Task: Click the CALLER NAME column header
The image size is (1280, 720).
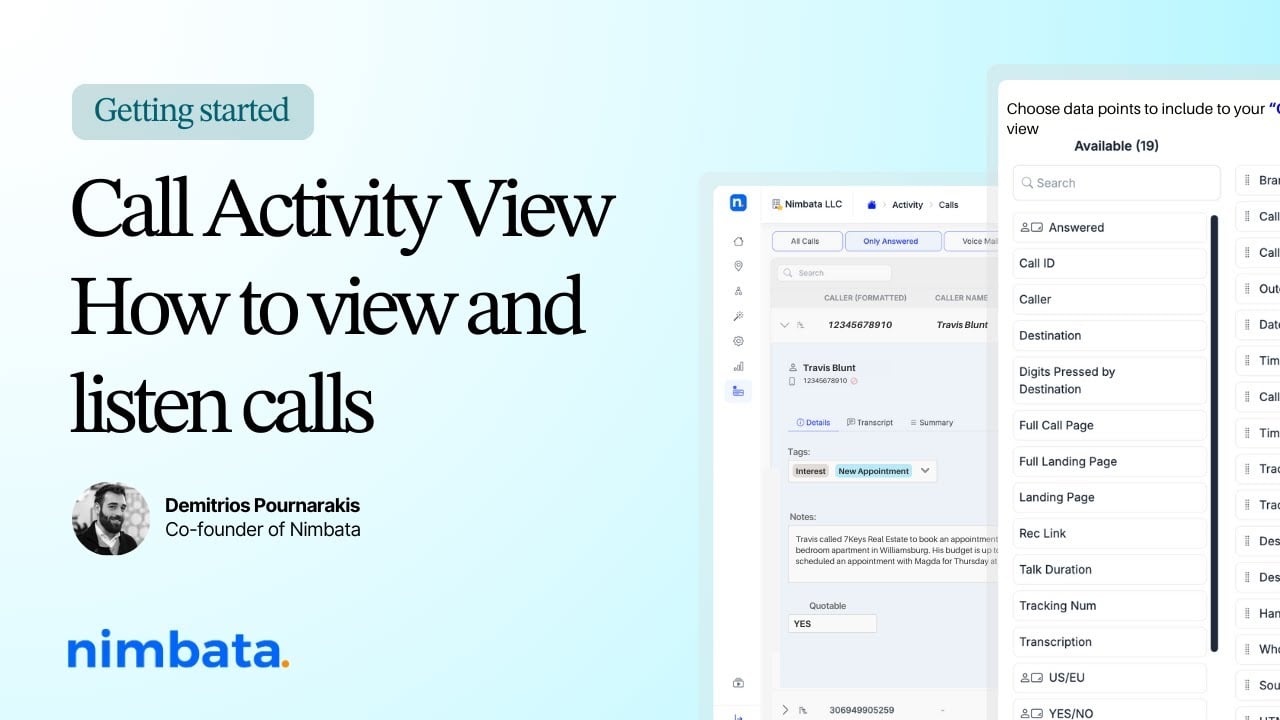Action: [x=961, y=298]
